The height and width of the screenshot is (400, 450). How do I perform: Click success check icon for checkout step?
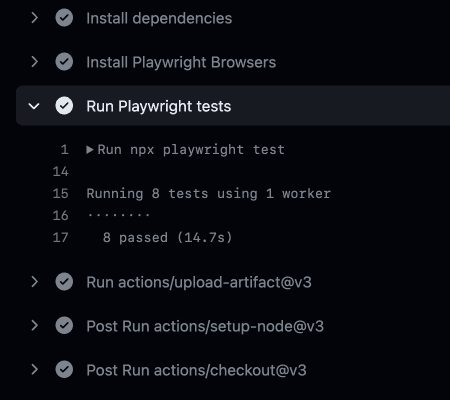pos(64,370)
